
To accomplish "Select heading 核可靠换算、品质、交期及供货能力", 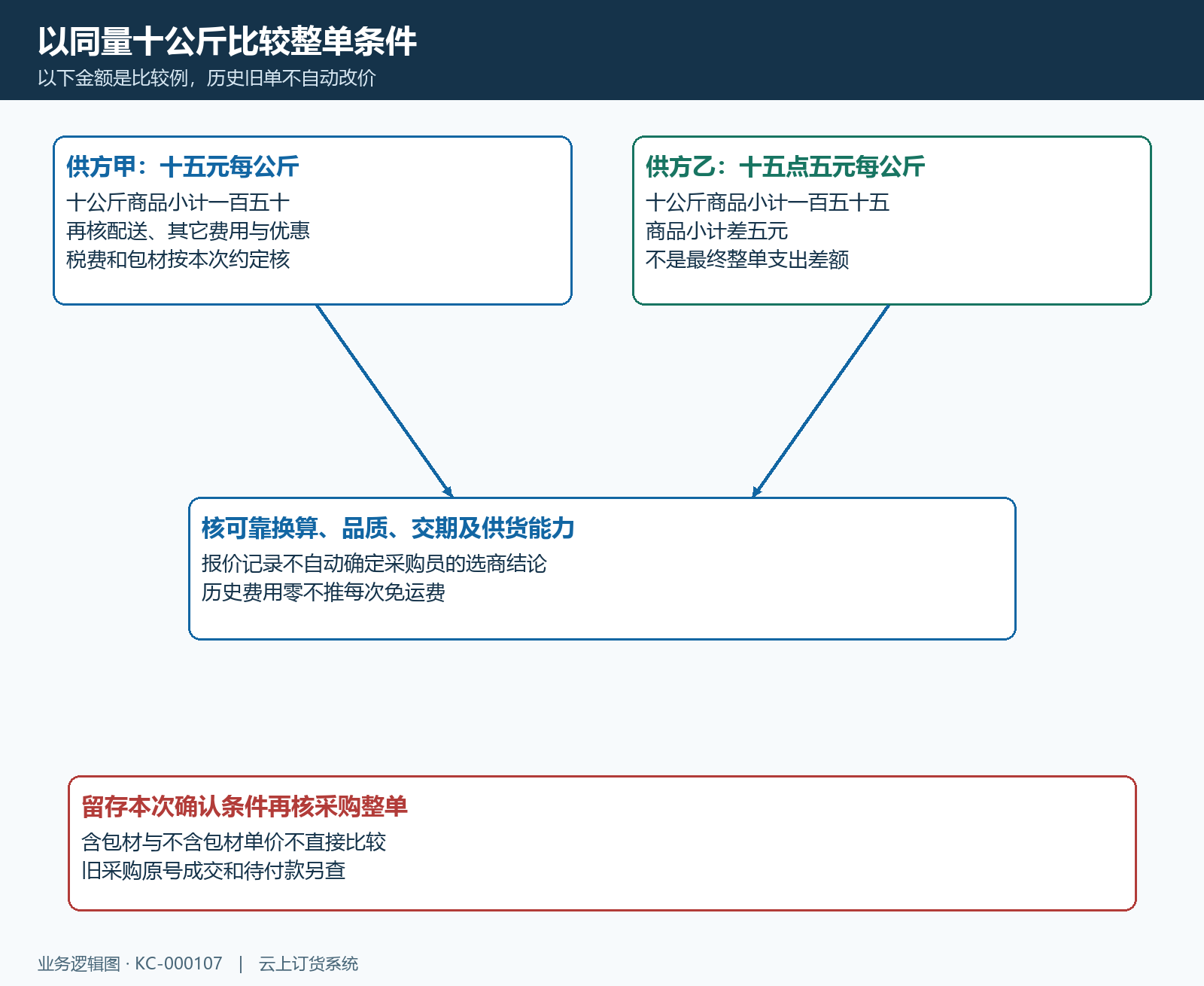I will (x=388, y=528).
